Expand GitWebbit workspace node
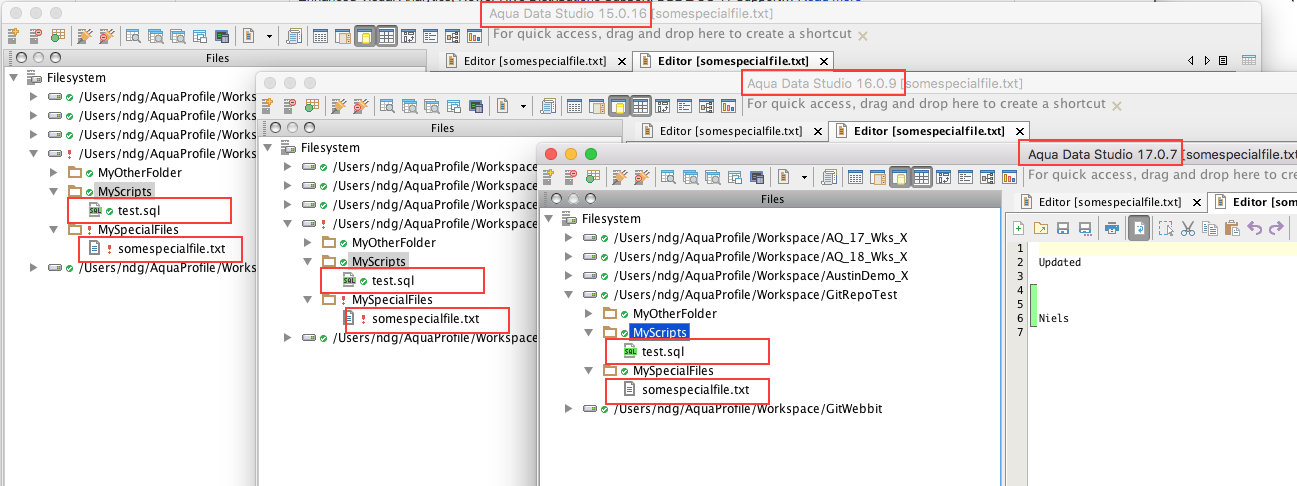 click(569, 409)
